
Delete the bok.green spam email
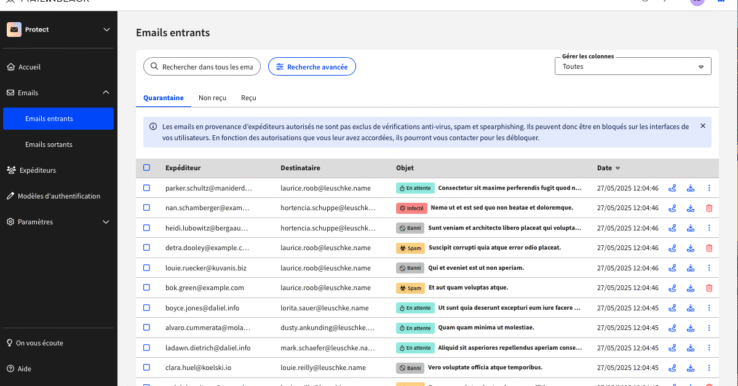709,288
